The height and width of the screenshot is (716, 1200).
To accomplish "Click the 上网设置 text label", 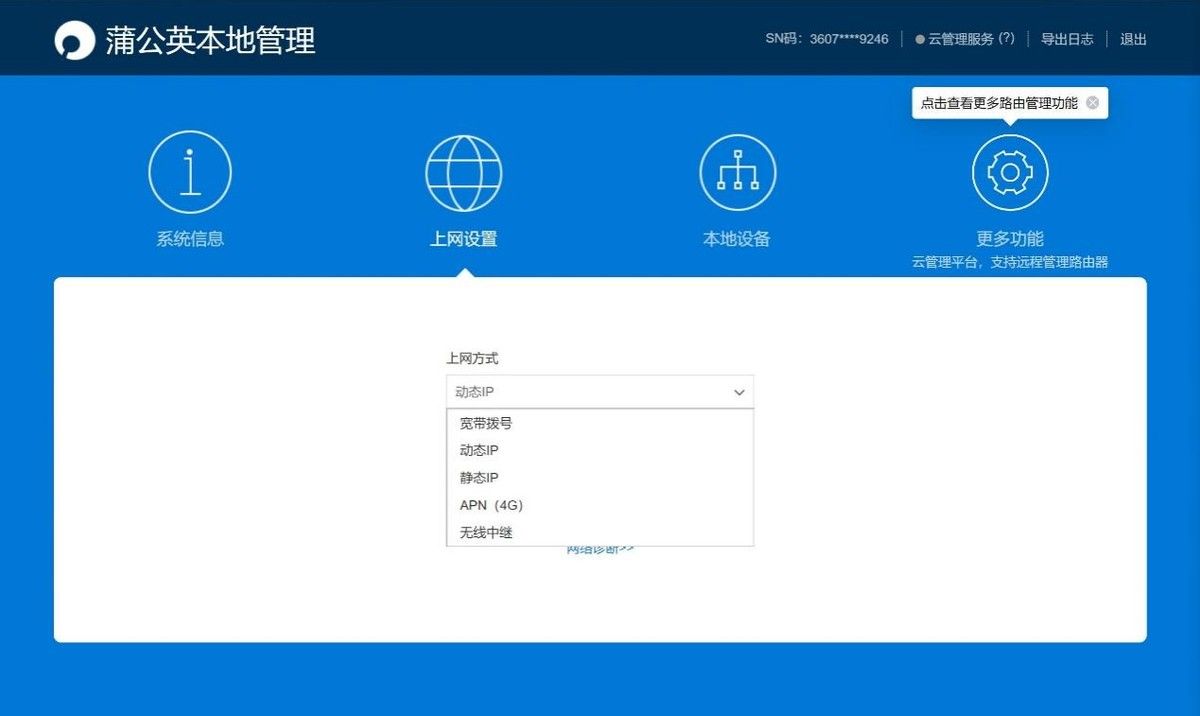I will click(x=464, y=239).
